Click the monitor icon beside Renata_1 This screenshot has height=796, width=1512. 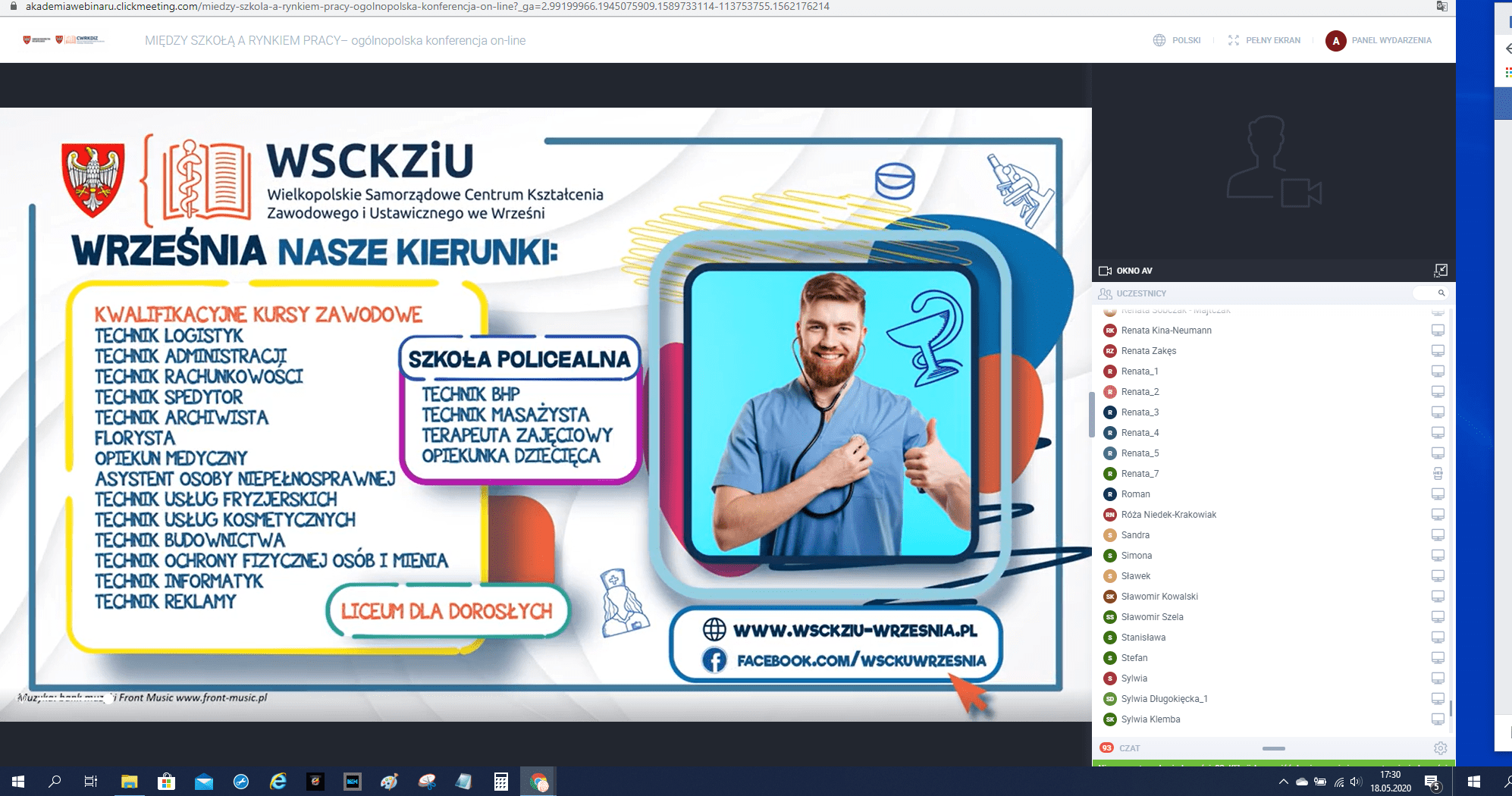click(1437, 371)
